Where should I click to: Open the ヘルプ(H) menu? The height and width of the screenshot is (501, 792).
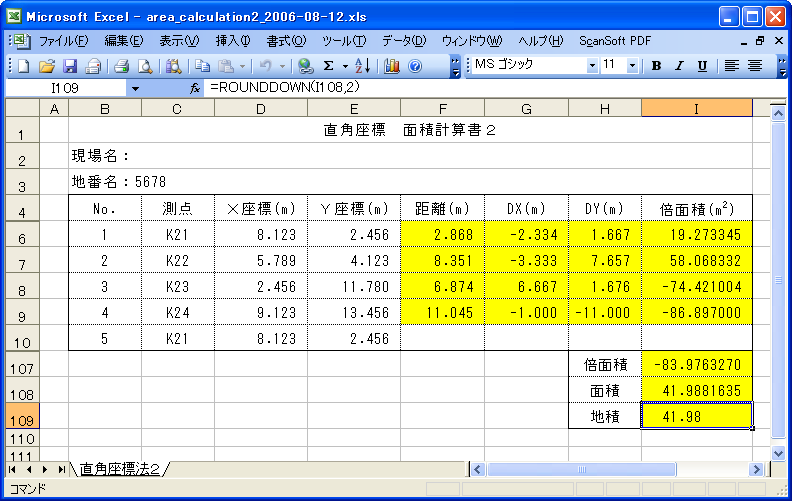pyautogui.click(x=540, y=41)
